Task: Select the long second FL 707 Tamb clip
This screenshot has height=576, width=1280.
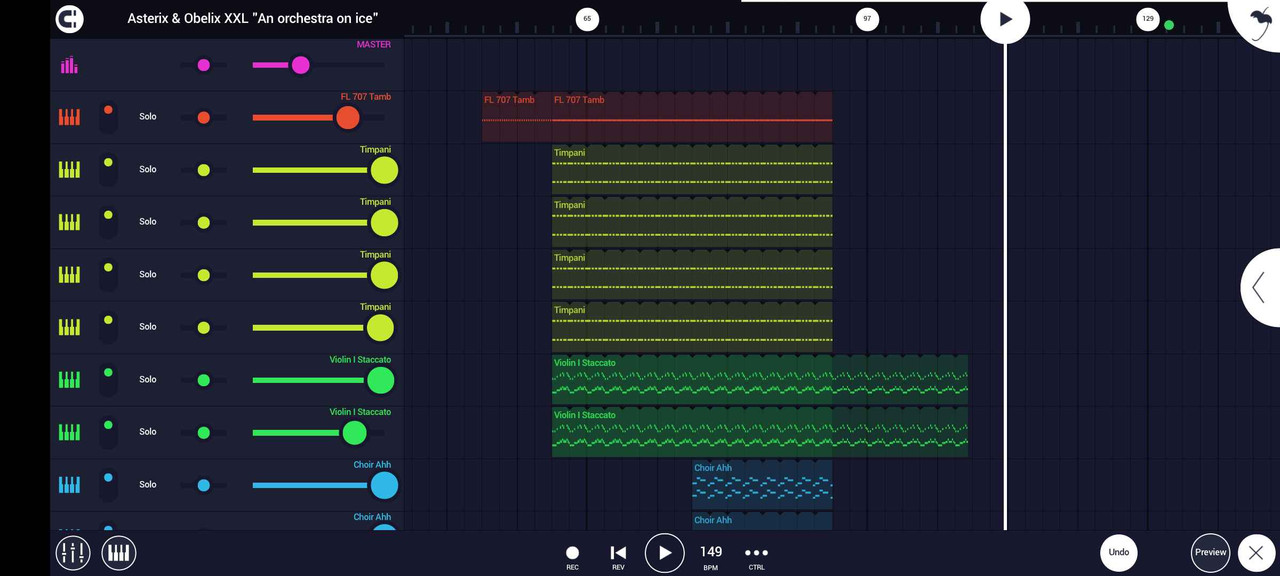Action: coord(692,117)
